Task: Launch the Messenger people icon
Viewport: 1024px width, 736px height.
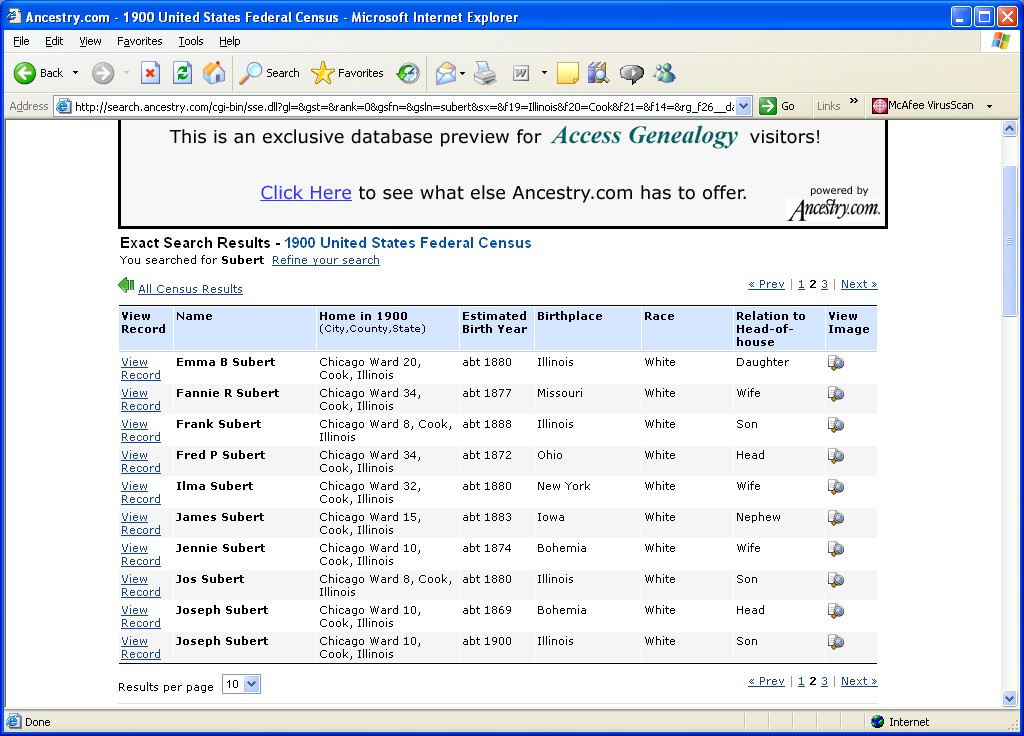Action: 665,73
